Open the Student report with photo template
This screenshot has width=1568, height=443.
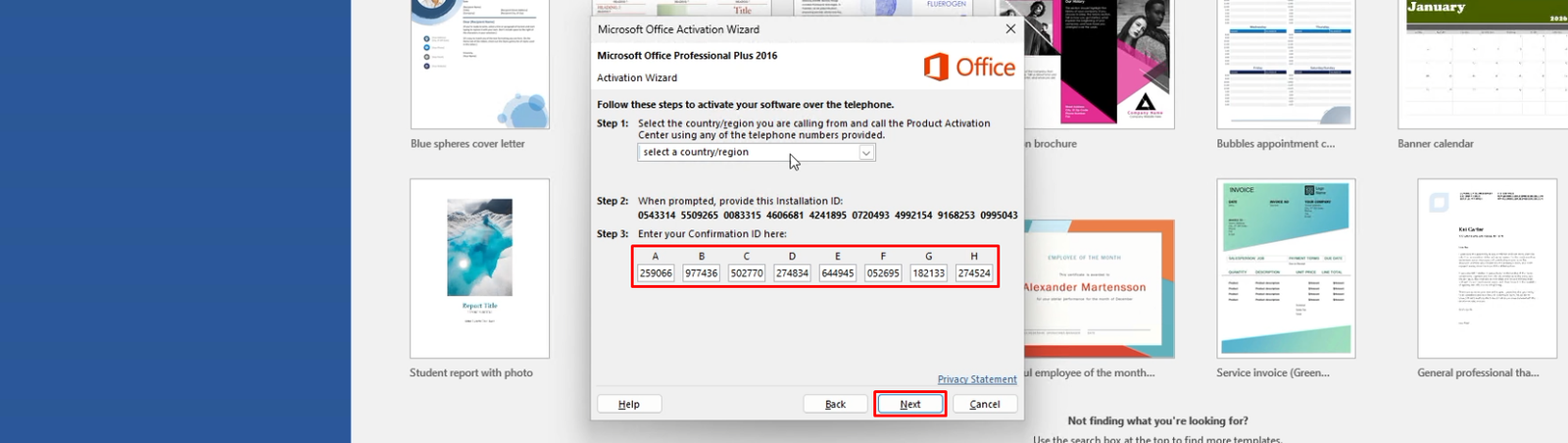[x=480, y=269]
